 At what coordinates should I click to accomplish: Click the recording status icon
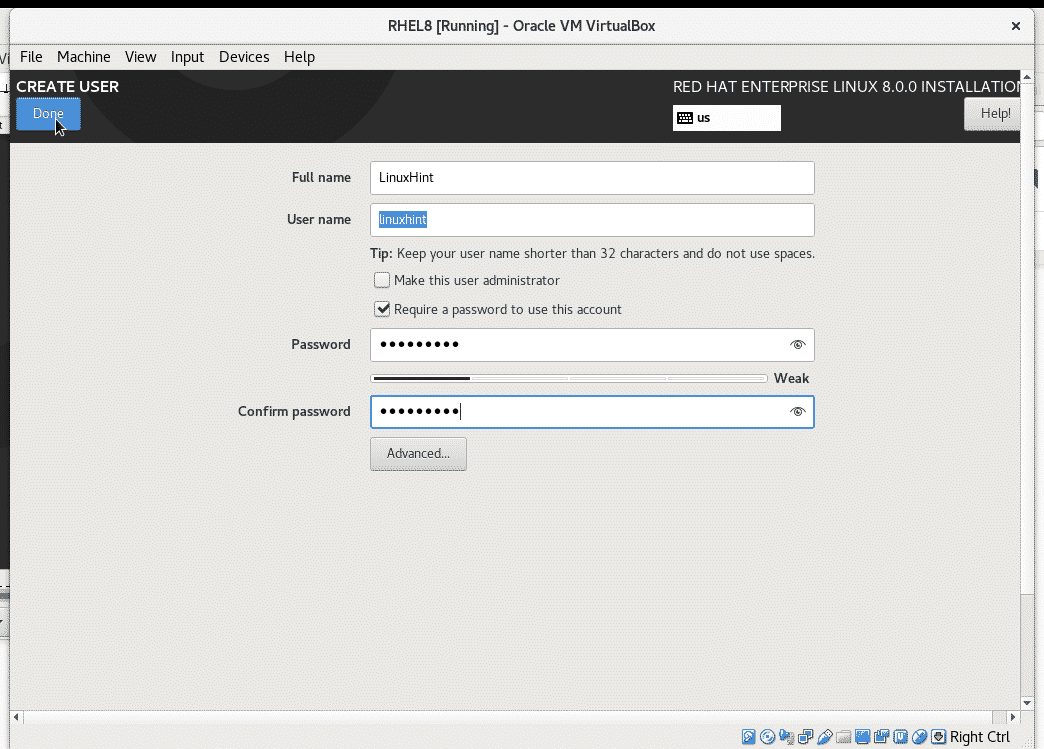[882, 736]
